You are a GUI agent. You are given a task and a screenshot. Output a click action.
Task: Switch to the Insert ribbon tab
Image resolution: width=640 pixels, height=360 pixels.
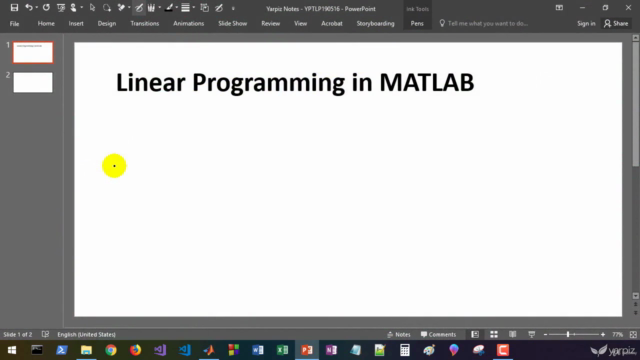[x=76, y=24]
